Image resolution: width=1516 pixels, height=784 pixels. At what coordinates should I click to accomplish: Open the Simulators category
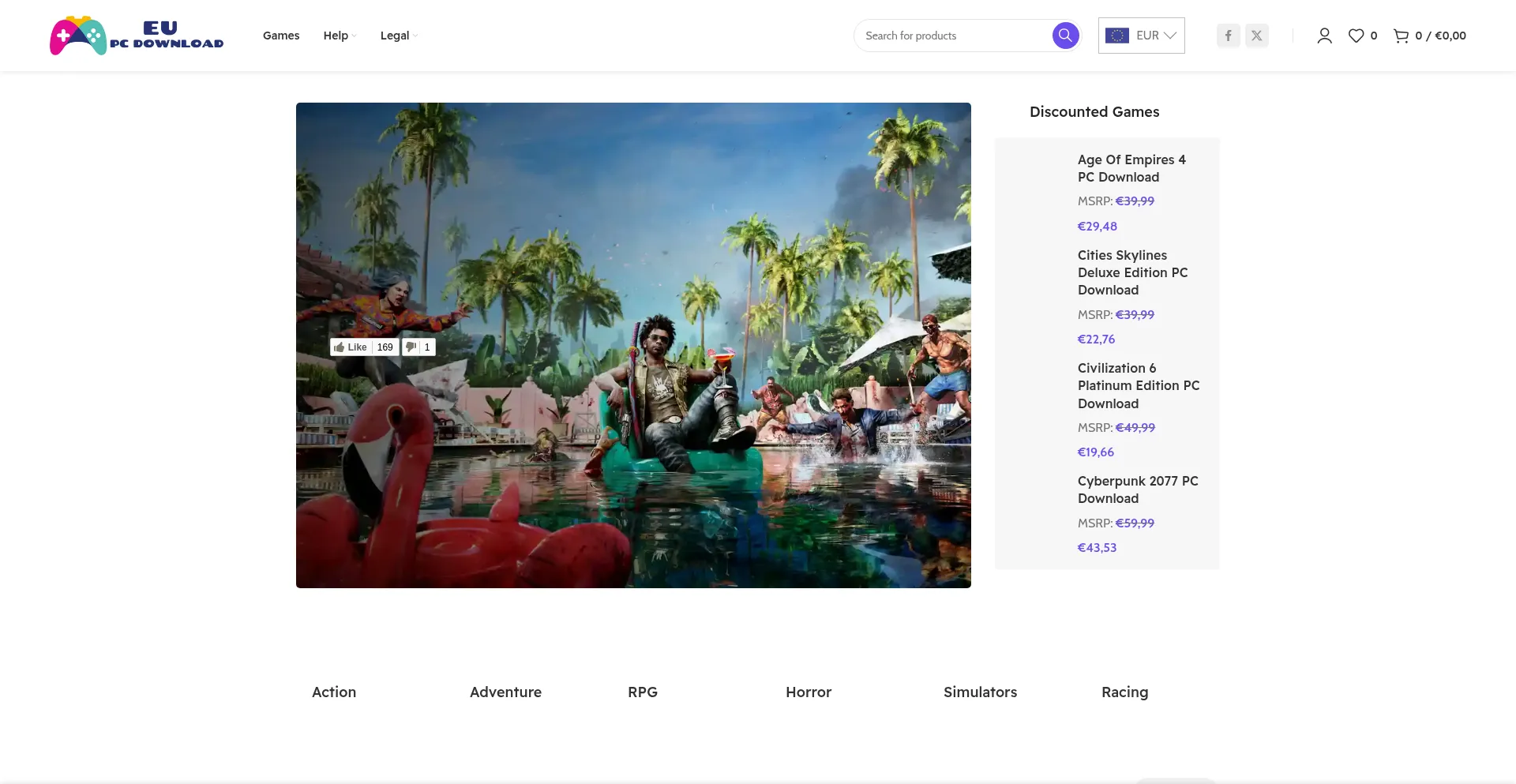pyautogui.click(x=980, y=692)
